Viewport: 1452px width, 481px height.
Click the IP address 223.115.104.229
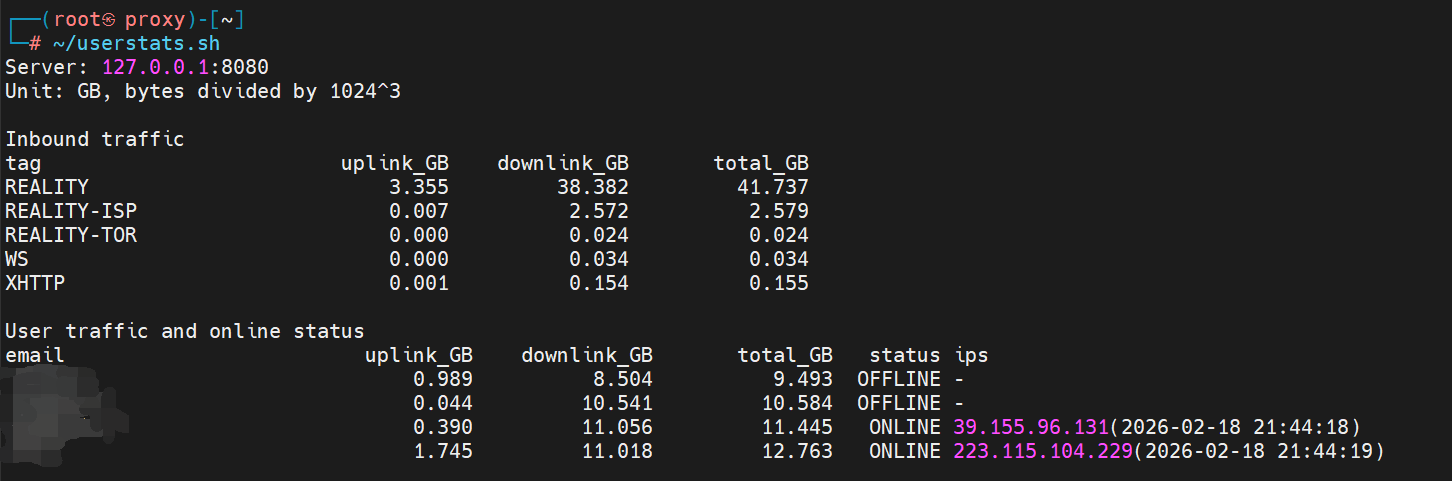pos(1043,451)
